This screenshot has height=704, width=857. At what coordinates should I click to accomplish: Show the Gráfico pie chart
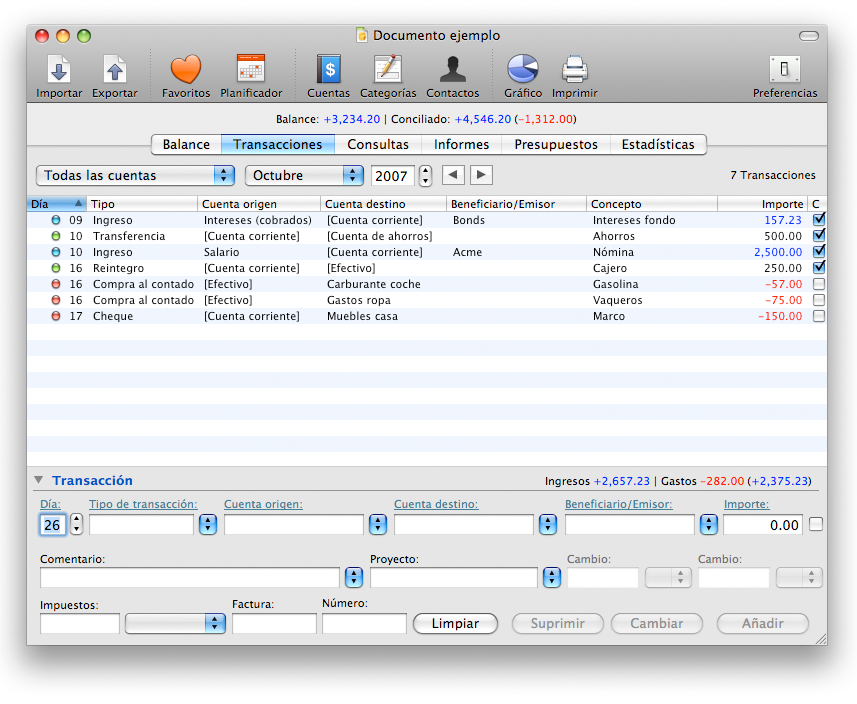522,70
